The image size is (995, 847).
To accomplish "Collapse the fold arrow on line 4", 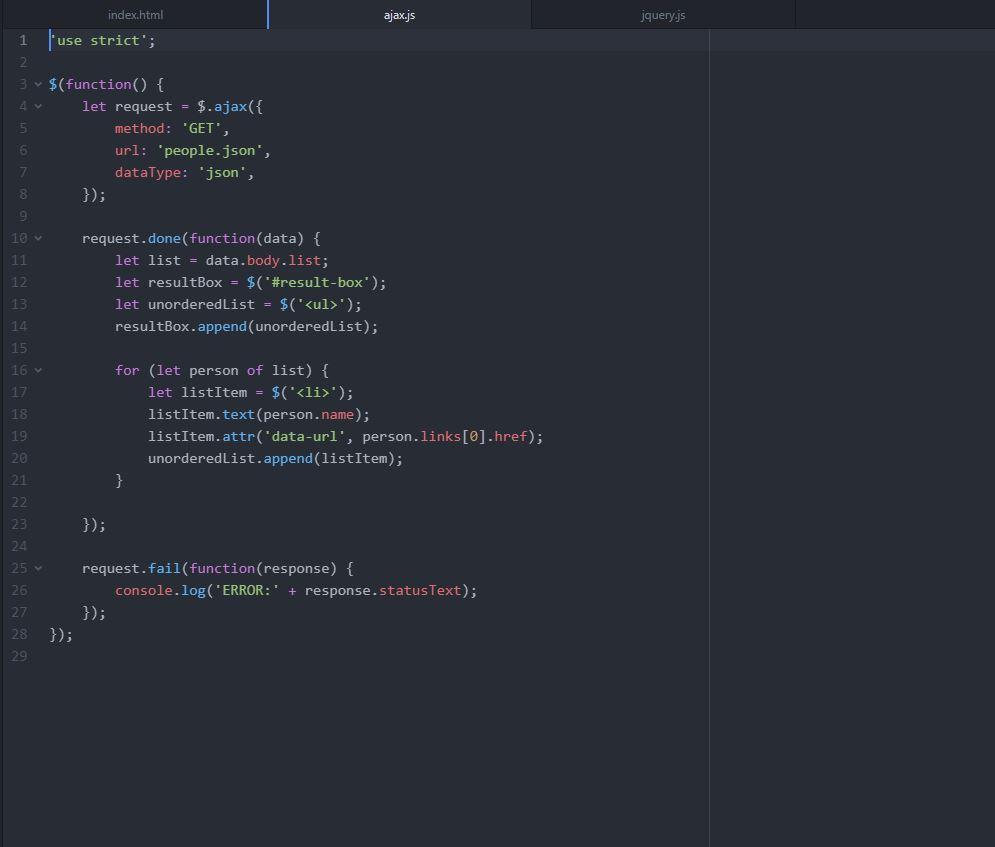I will pos(38,107).
